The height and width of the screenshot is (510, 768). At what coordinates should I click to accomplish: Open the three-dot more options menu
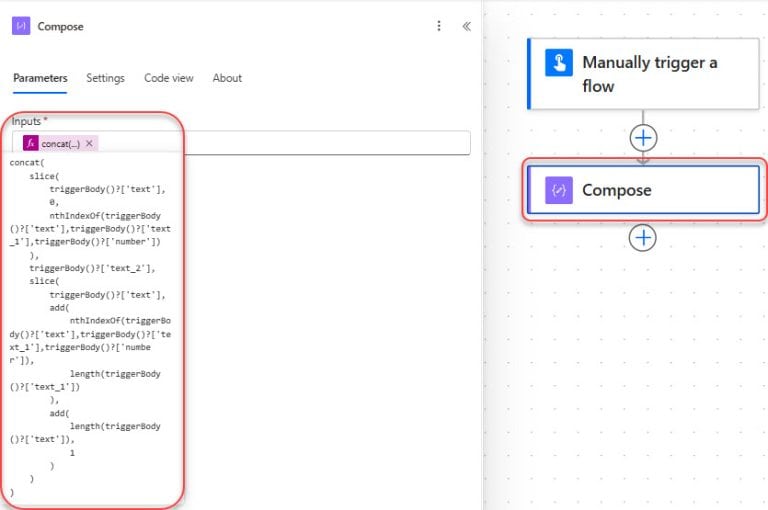[x=438, y=27]
